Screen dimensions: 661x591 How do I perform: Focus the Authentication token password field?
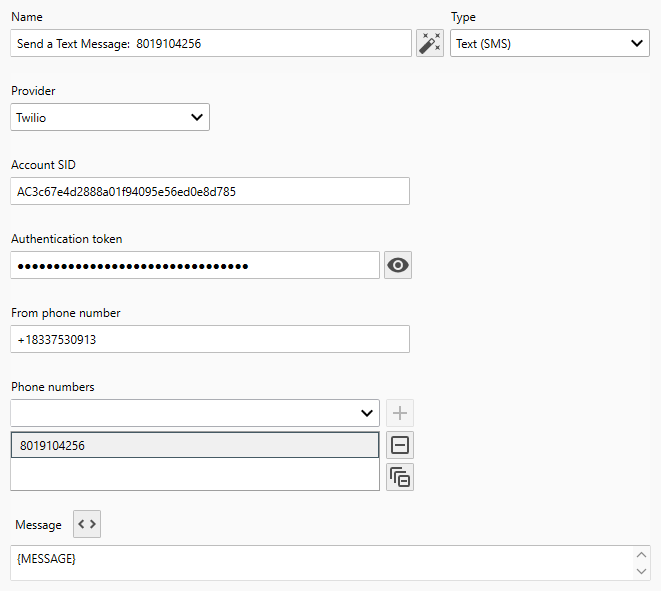tap(195, 265)
